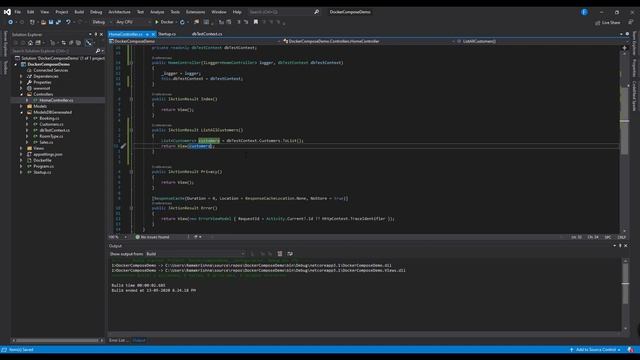Select Booking.cs in Solution Explorer
640x360 pixels.
(x=49, y=118)
